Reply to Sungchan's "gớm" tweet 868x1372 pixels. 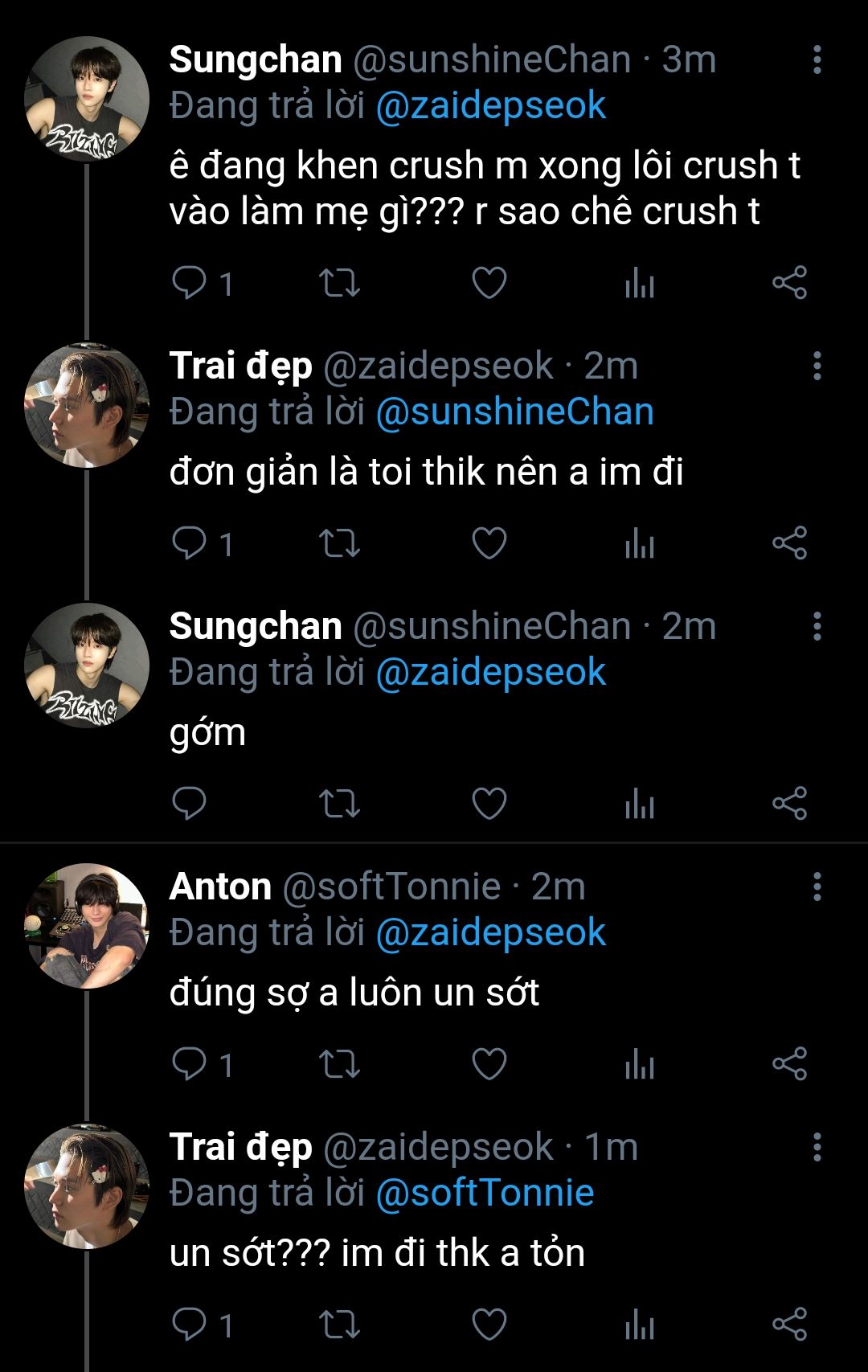pos(190,804)
